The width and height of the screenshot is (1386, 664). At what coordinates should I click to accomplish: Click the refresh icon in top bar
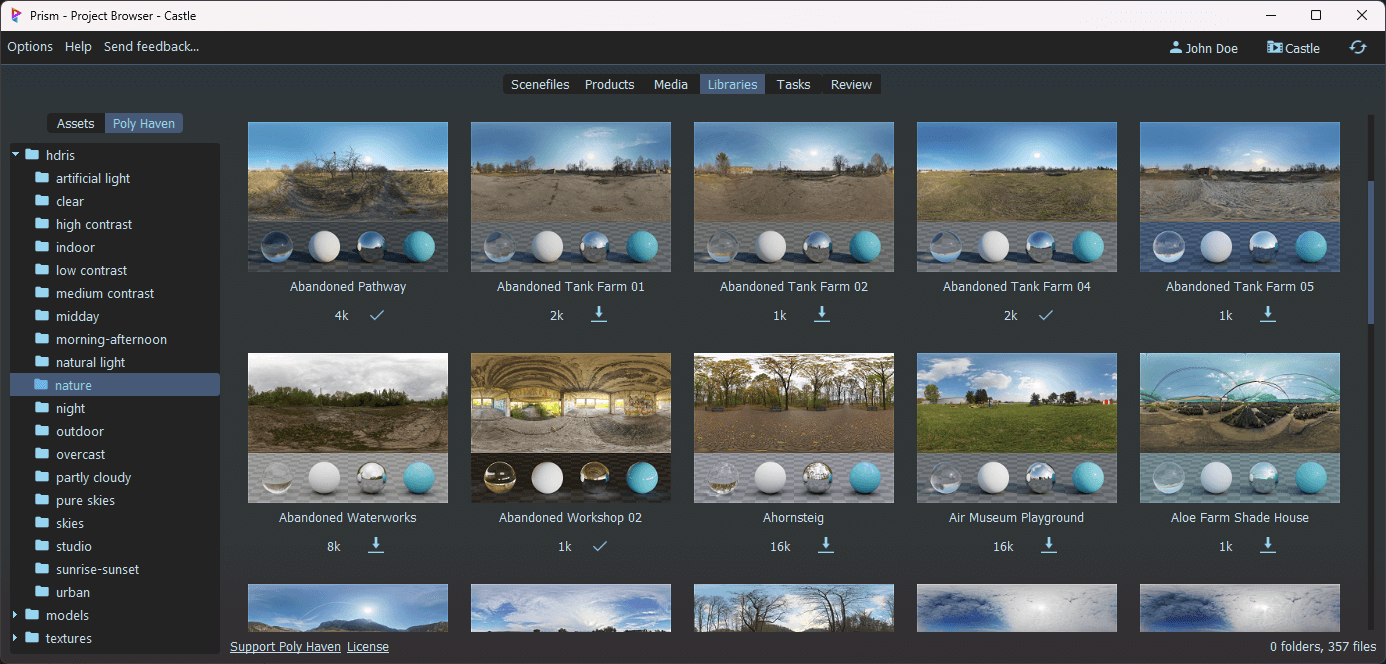point(1357,47)
